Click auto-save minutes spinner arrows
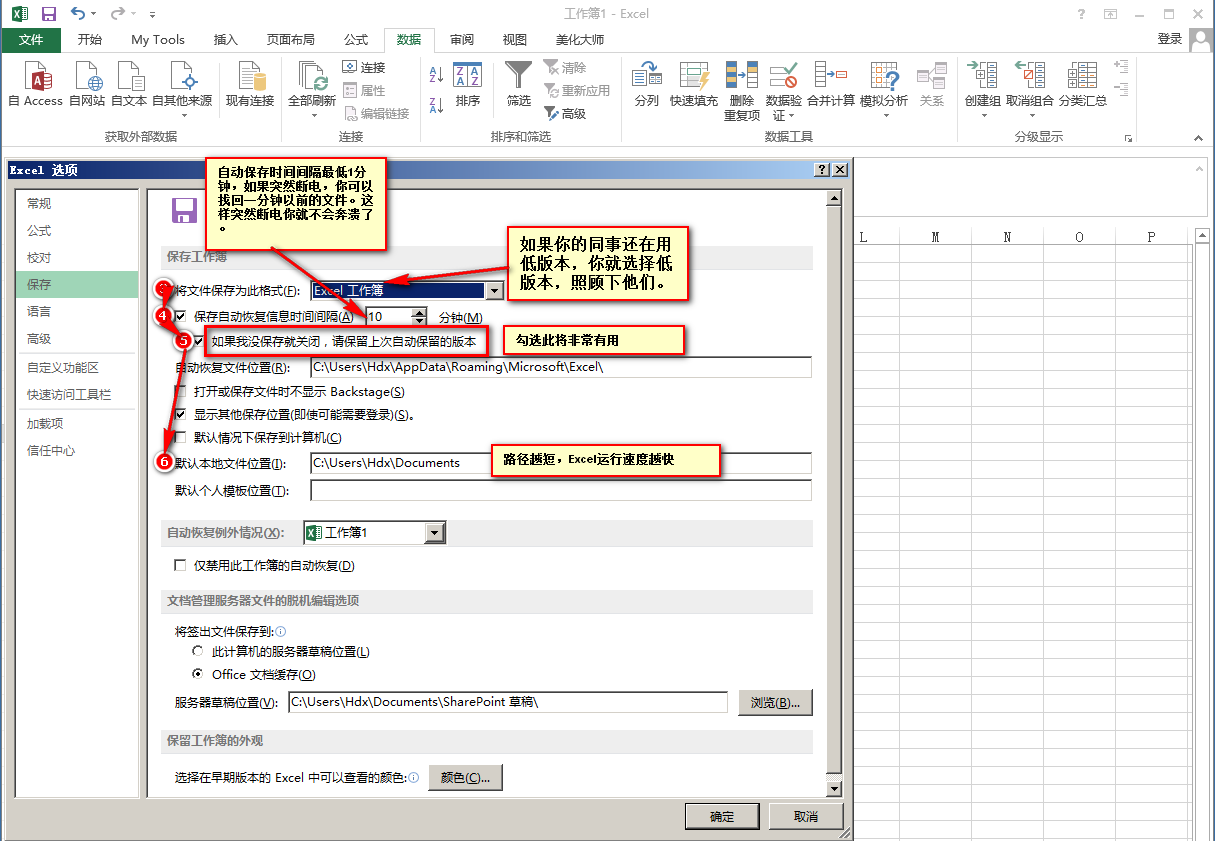Image resolution: width=1215 pixels, height=841 pixels. click(x=418, y=316)
